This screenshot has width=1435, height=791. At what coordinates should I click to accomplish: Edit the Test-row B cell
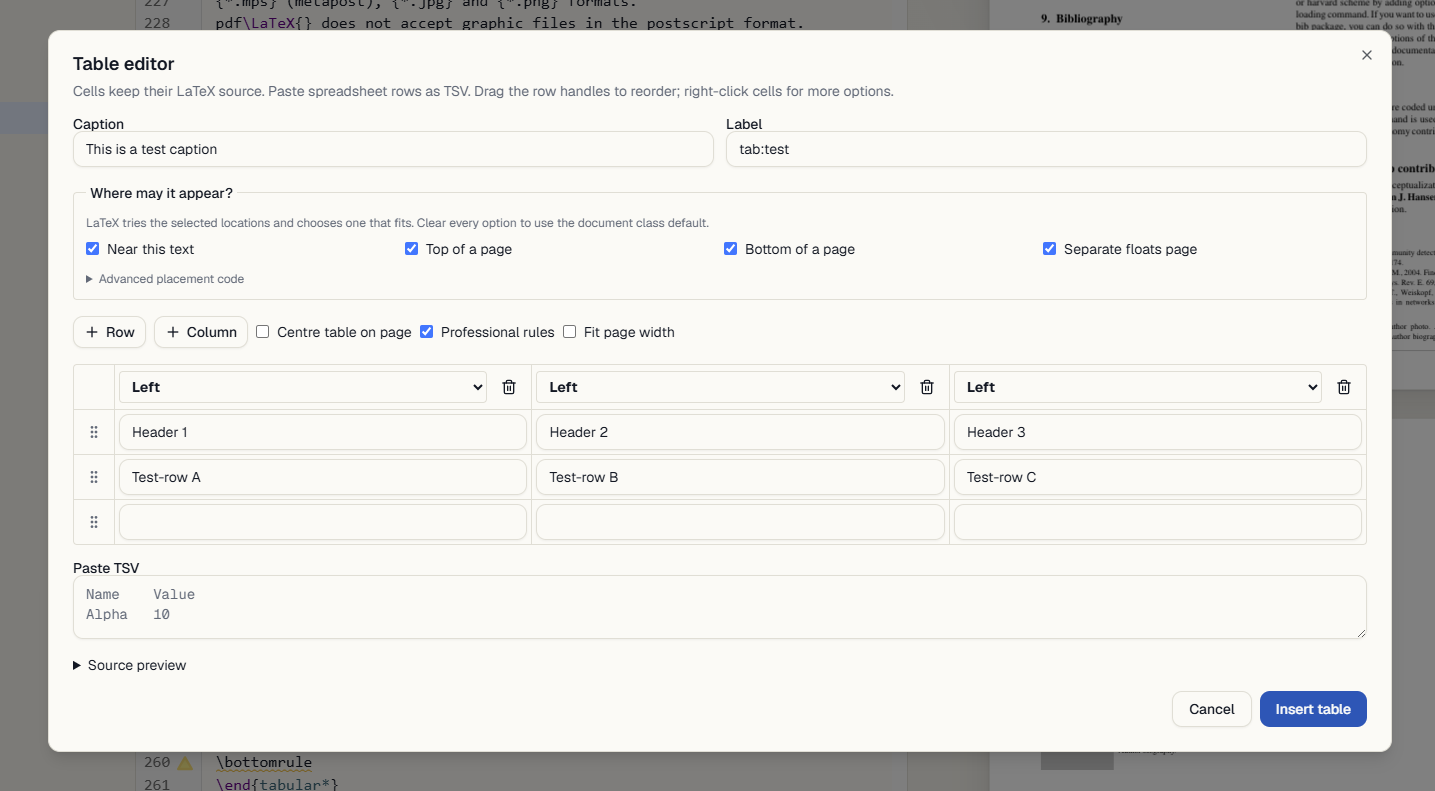740,477
